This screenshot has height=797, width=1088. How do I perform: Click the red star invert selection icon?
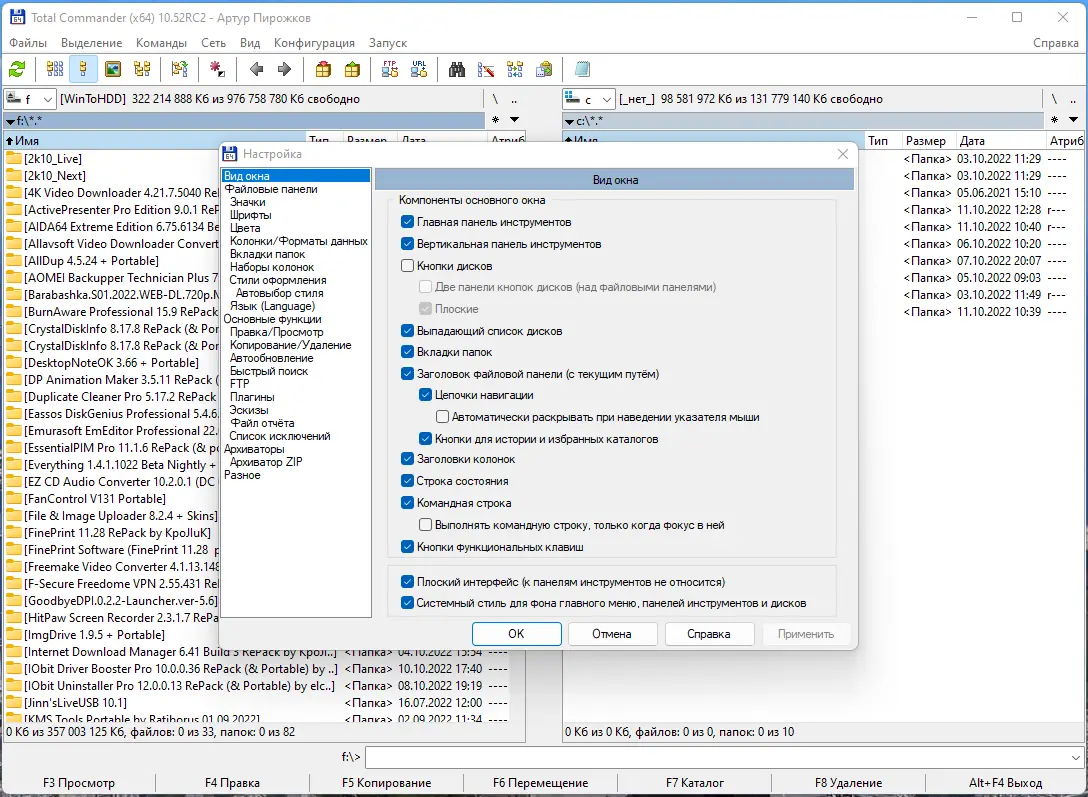coord(217,69)
